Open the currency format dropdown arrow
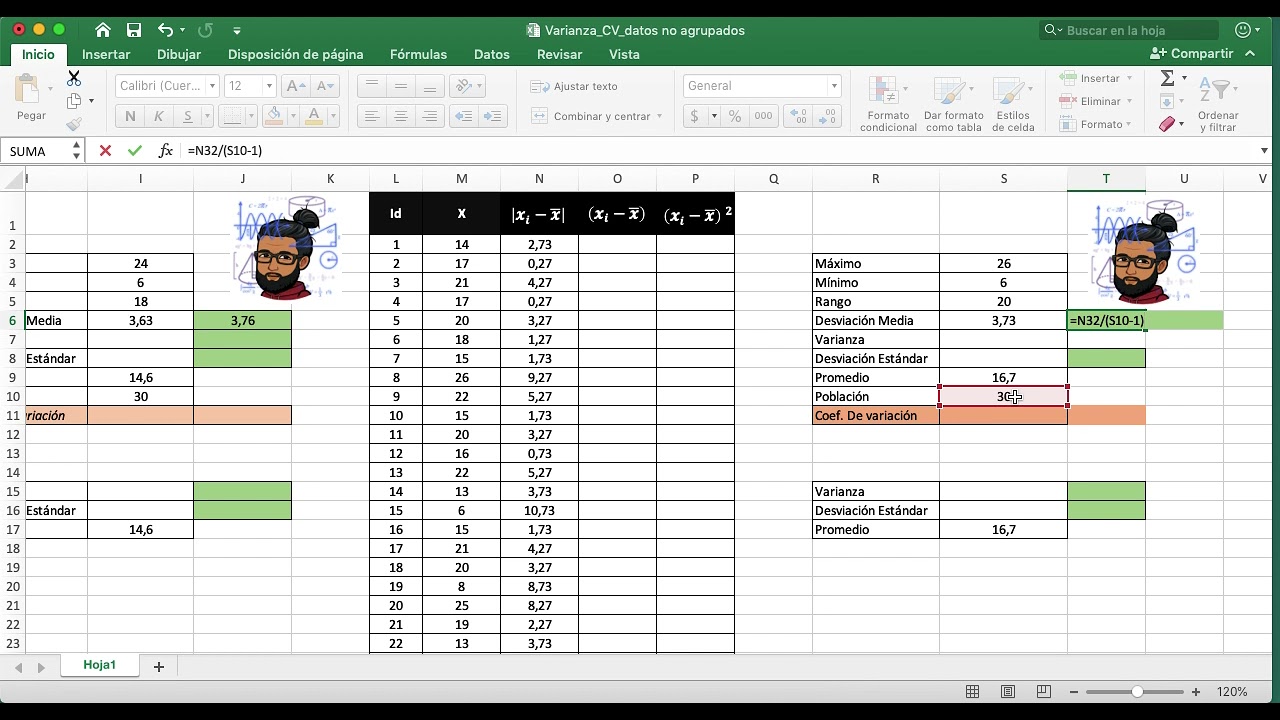 (714, 116)
